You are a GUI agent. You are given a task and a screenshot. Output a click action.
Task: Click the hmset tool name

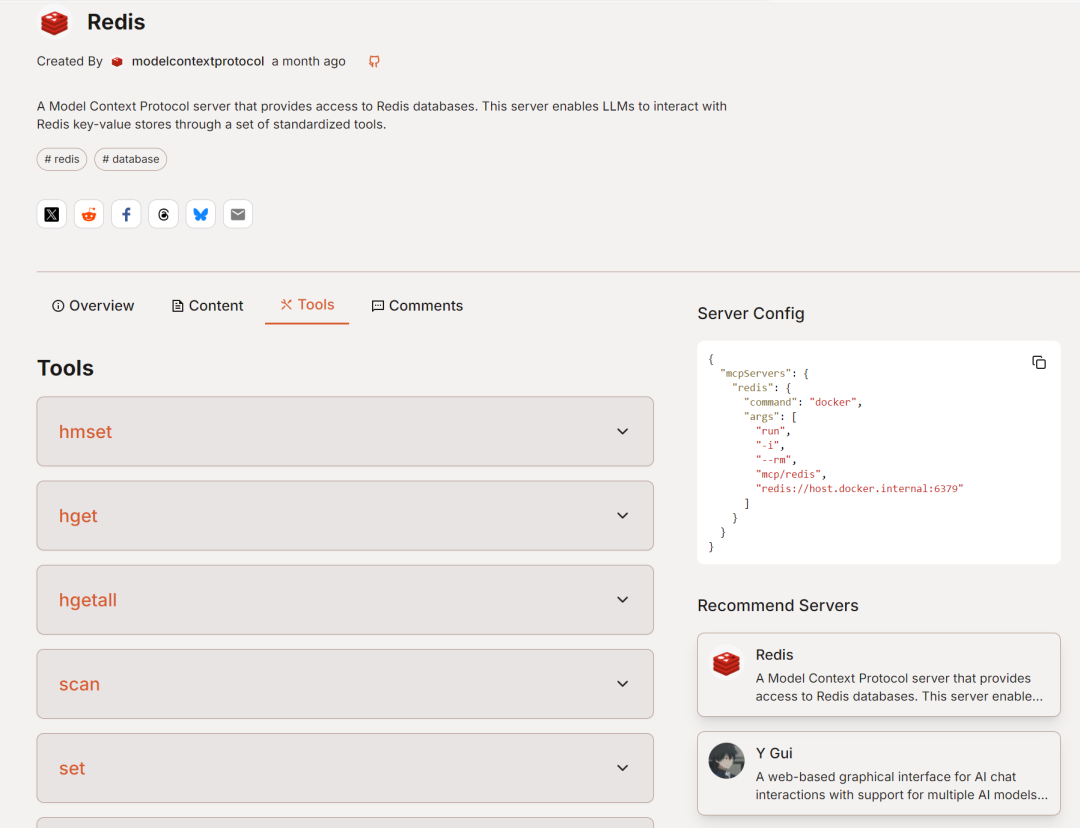point(85,432)
